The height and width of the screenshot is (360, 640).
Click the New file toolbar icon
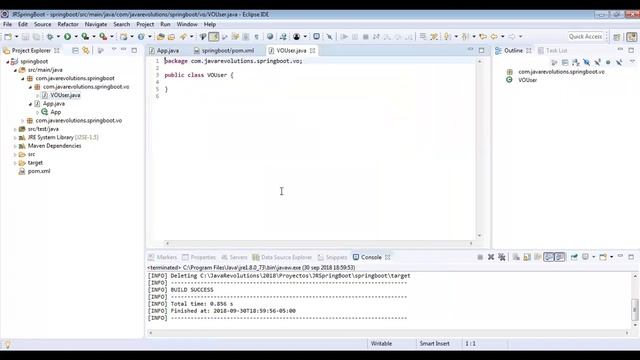(8, 37)
